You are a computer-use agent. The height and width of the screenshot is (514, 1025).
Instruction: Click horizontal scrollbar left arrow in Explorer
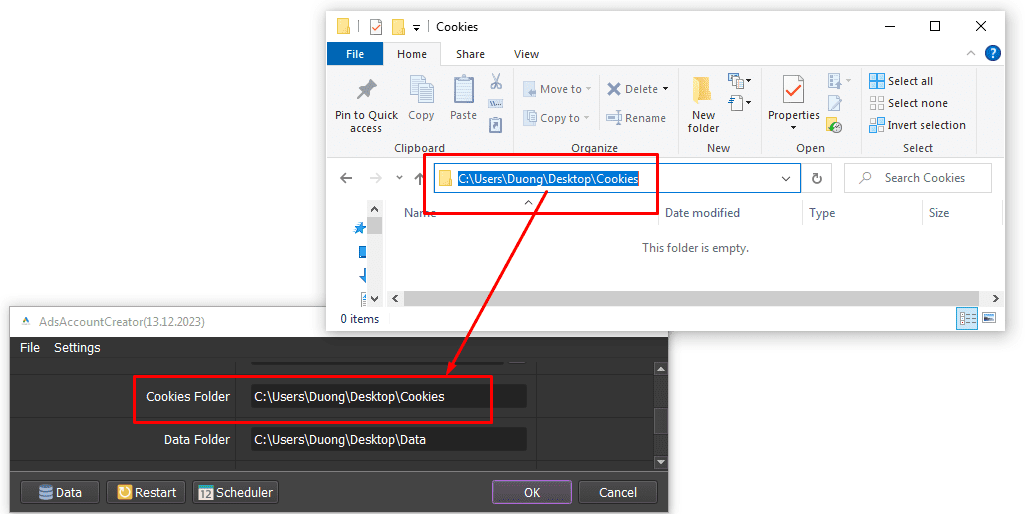(395, 298)
